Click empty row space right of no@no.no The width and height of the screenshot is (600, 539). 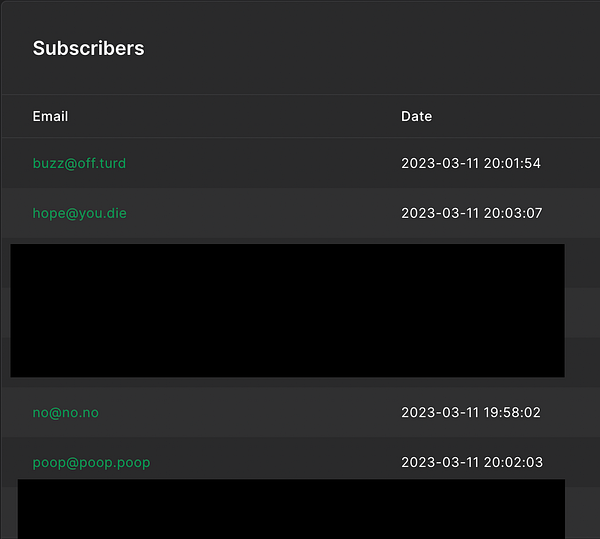pyautogui.click(x=250, y=412)
